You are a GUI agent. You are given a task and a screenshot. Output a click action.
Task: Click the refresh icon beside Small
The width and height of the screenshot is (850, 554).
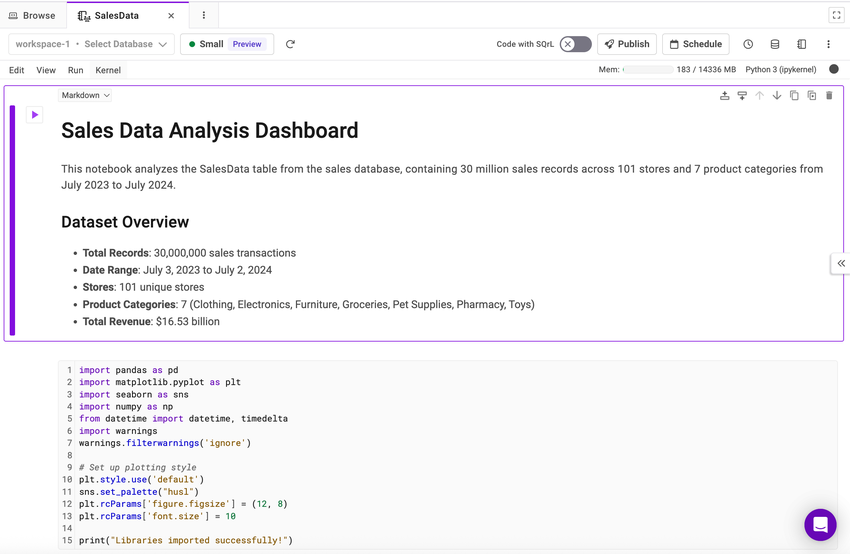[290, 44]
